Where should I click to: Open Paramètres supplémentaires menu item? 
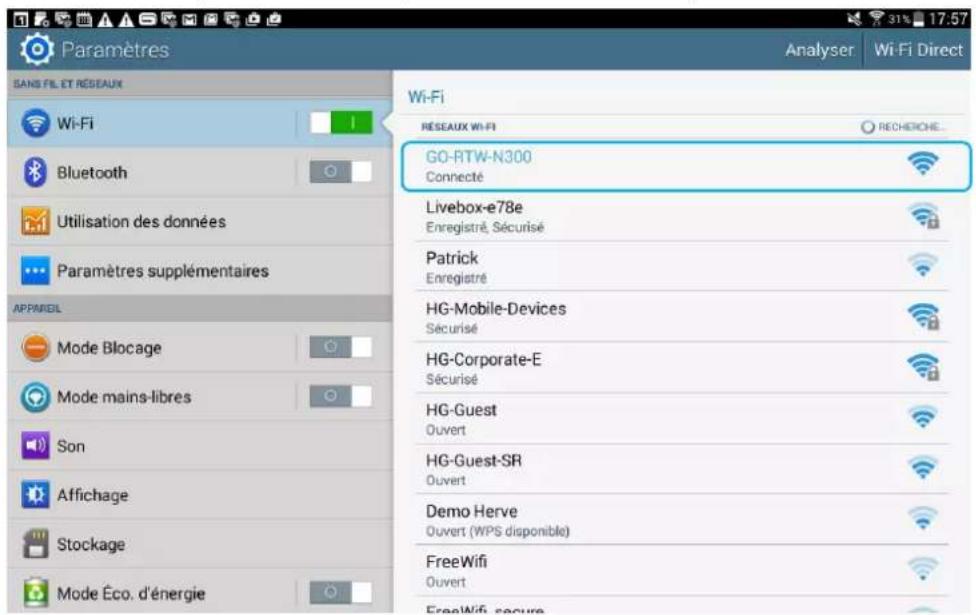(x=200, y=271)
